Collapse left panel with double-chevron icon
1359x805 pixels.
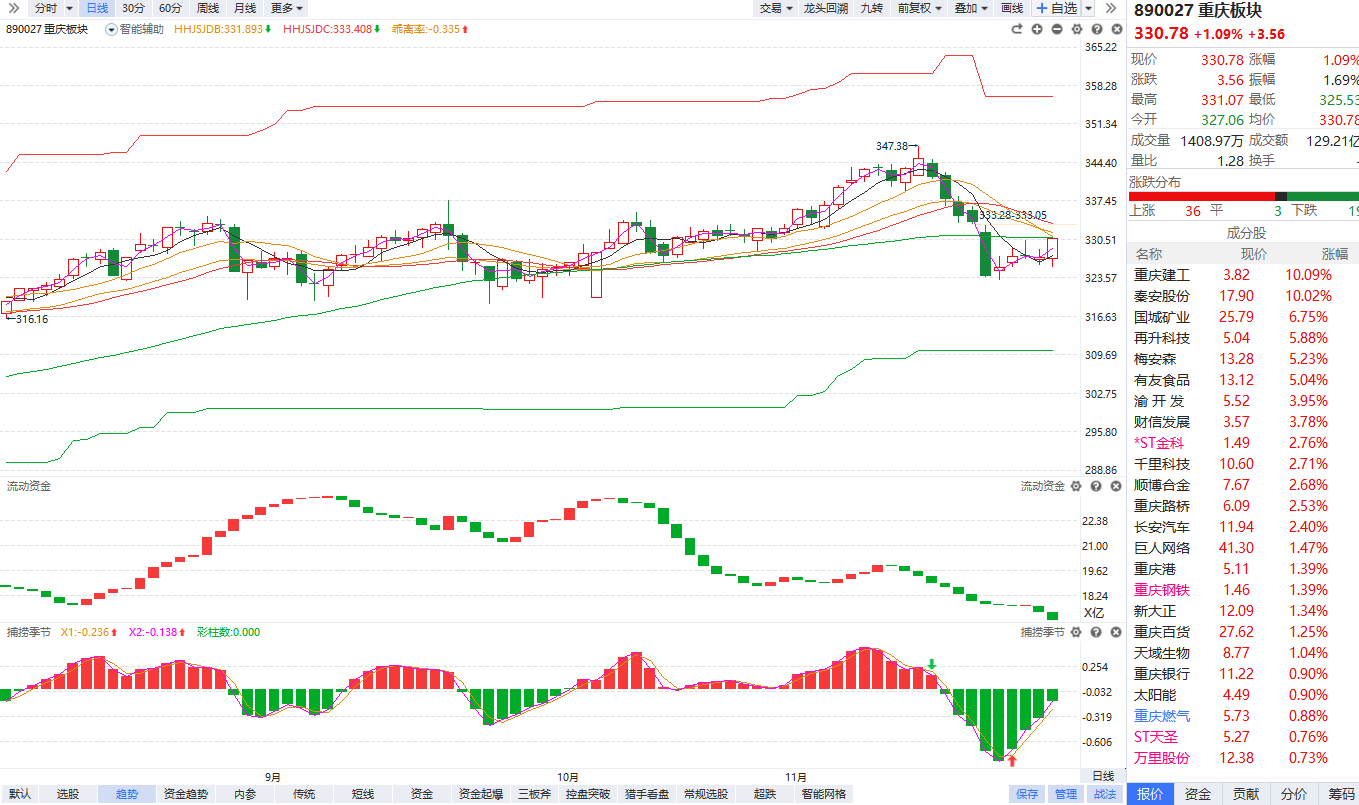coord(13,8)
